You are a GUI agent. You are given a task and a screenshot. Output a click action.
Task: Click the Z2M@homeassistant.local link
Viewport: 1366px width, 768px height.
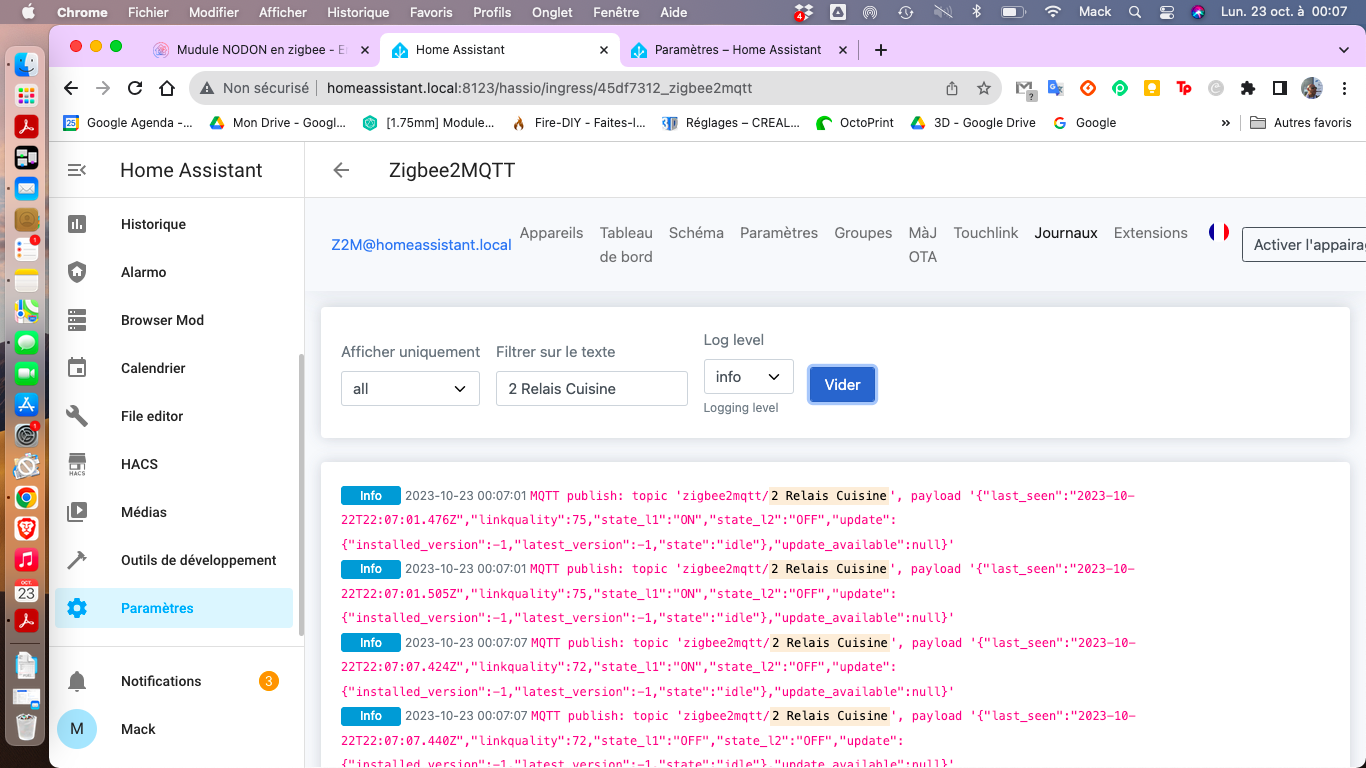(421, 244)
